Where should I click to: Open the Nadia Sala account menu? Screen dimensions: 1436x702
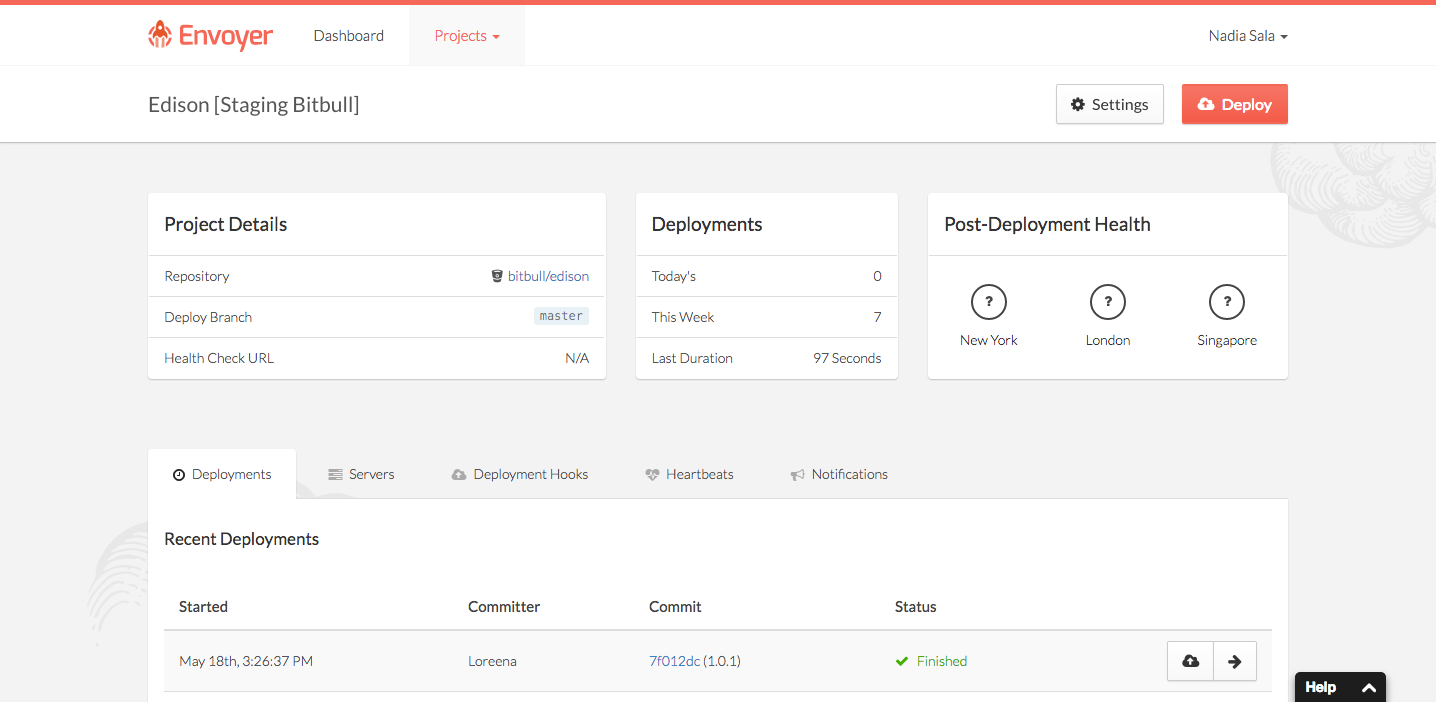(1248, 36)
